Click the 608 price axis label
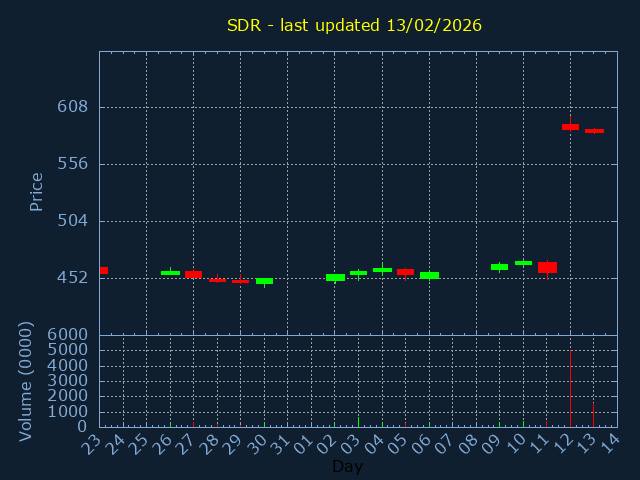This screenshot has width=640, height=480. coord(72,107)
